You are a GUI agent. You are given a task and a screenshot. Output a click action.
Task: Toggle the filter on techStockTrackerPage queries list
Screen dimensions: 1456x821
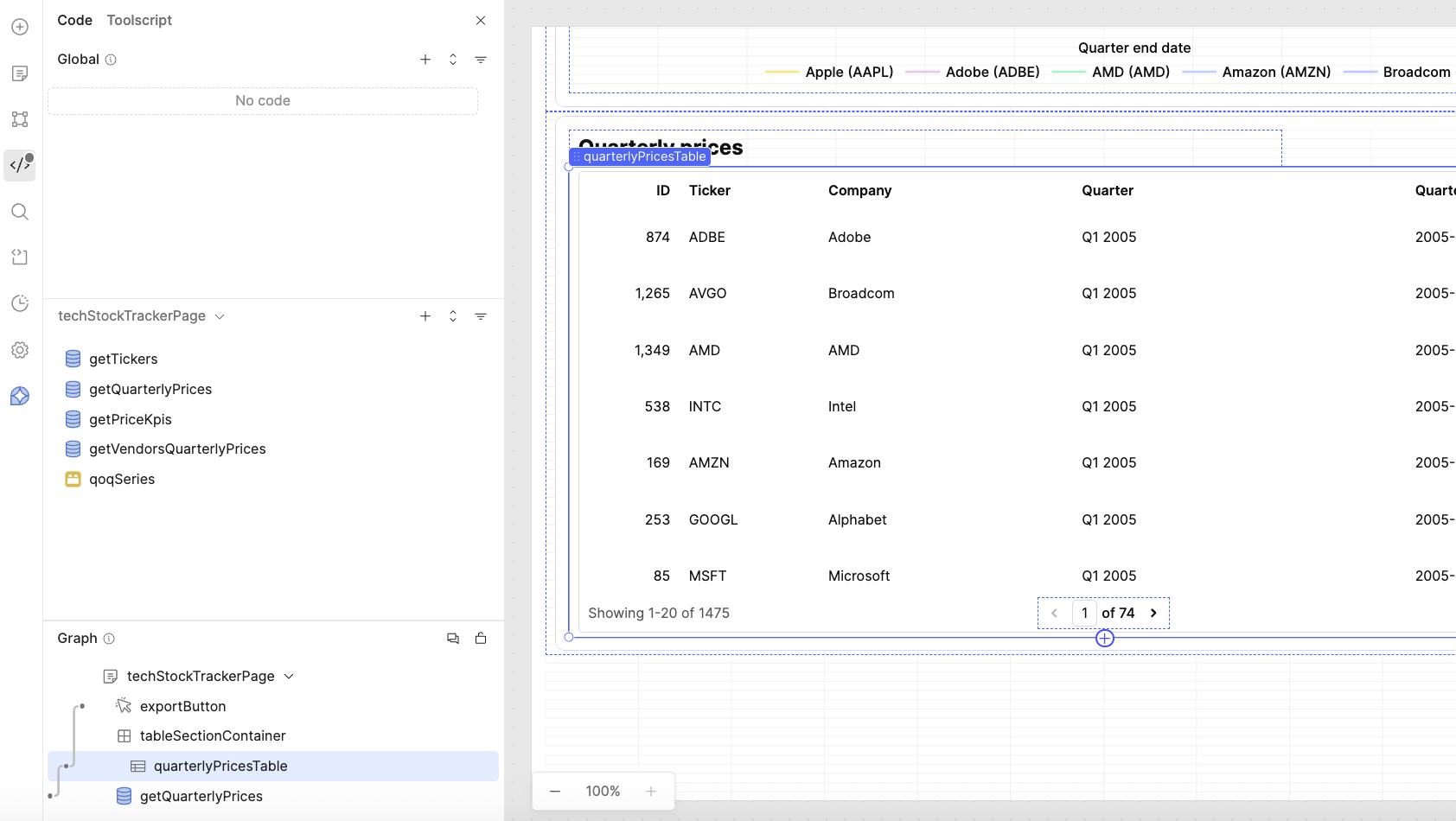click(x=481, y=316)
